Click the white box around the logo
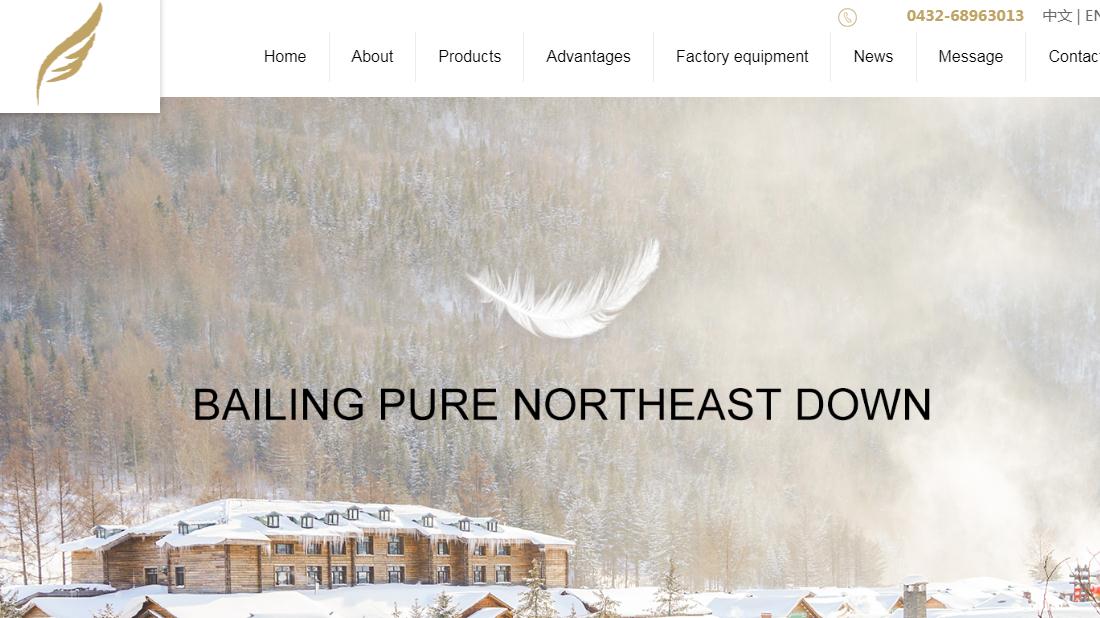1100x618 pixels. tap(80, 56)
